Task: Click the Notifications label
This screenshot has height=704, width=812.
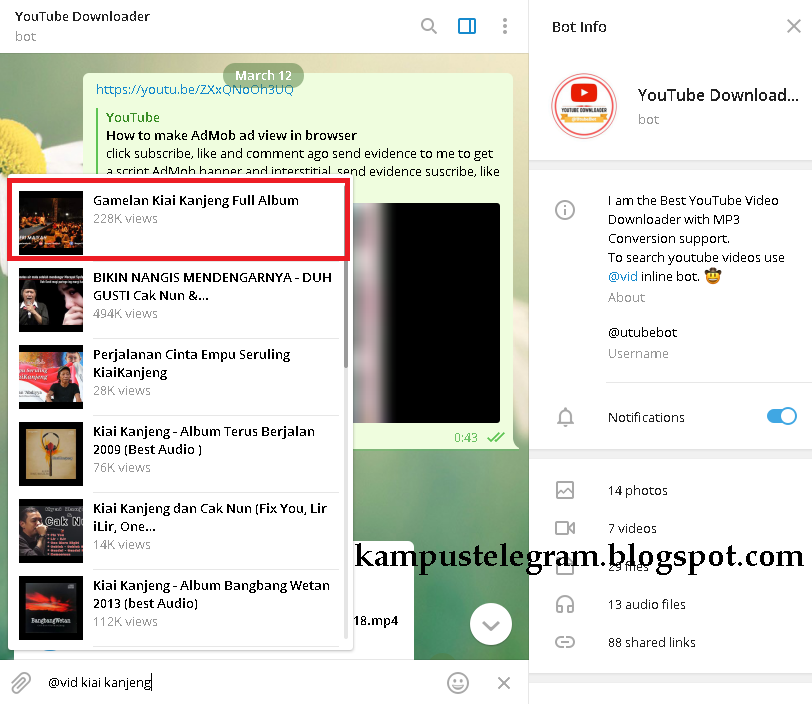Action: pyautogui.click(x=646, y=418)
